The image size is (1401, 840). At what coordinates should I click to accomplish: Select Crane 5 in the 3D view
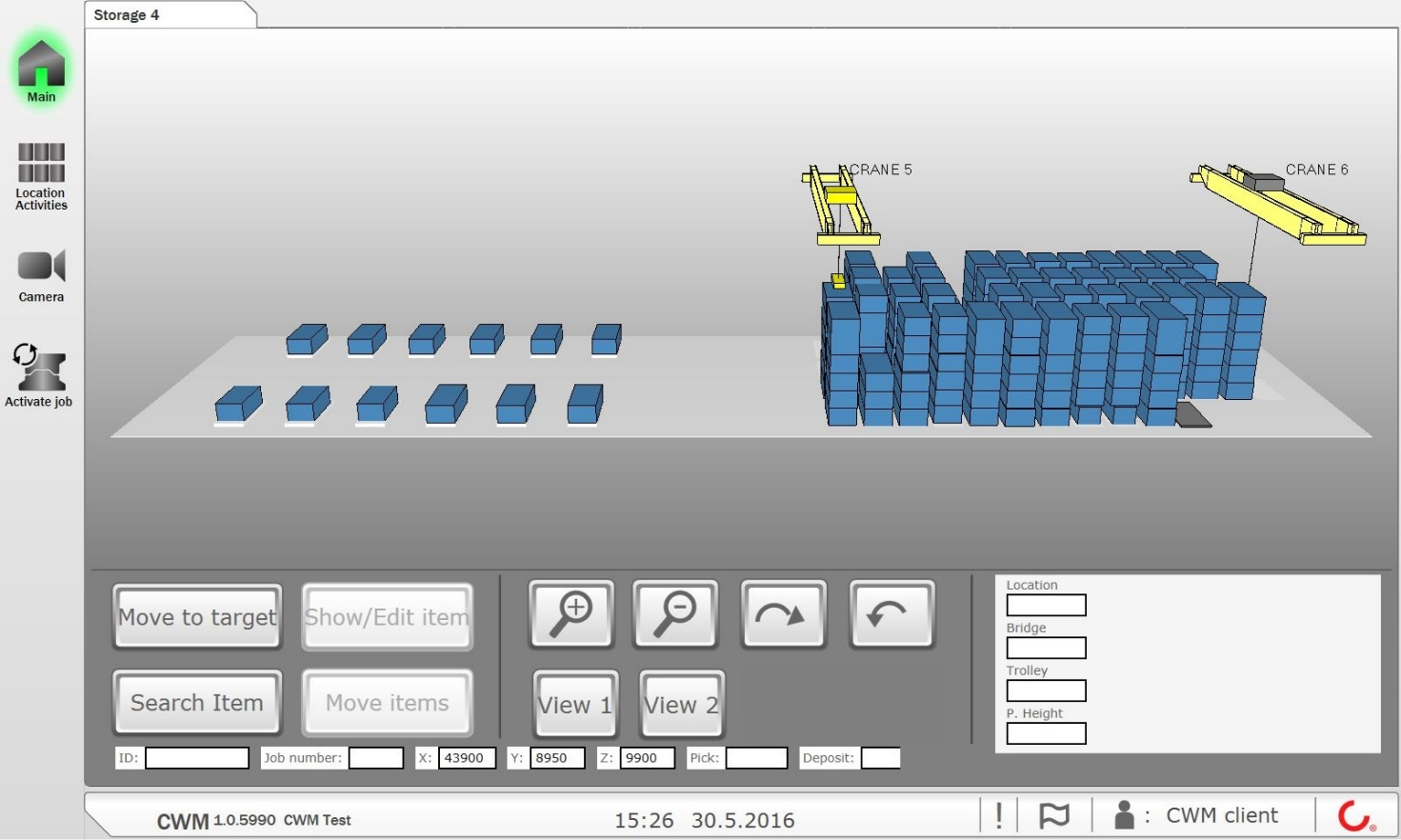click(x=840, y=208)
